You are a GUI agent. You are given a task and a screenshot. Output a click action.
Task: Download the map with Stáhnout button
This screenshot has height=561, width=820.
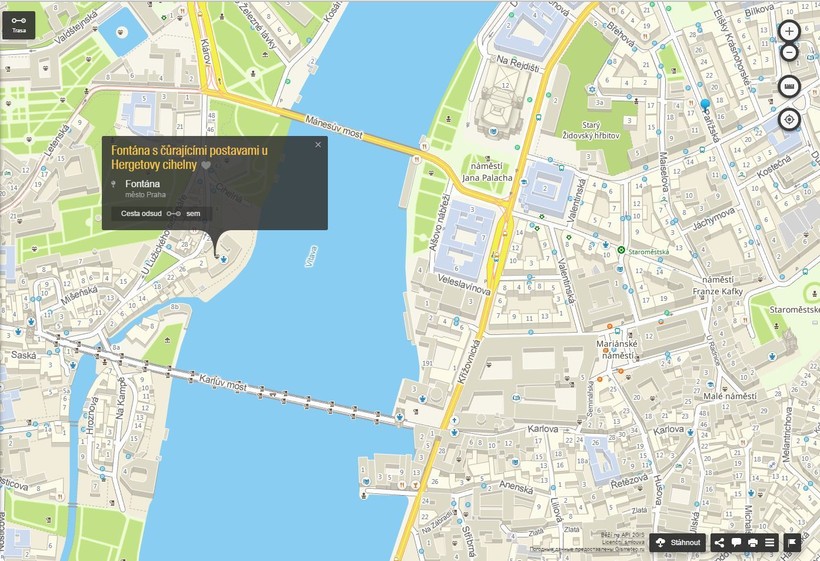click(x=677, y=543)
